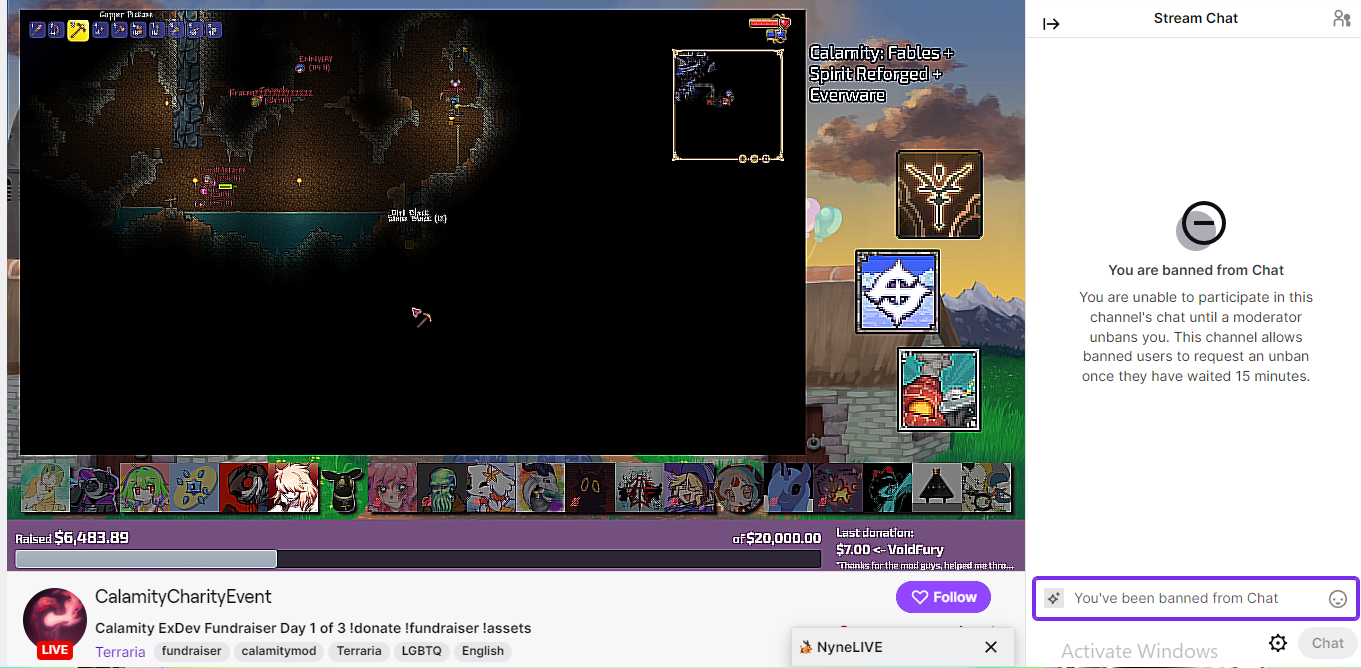Screen dimensions: 1361x668
Task: Click the pink-haired girl avatar in strip
Action: [x=392, y=488]
